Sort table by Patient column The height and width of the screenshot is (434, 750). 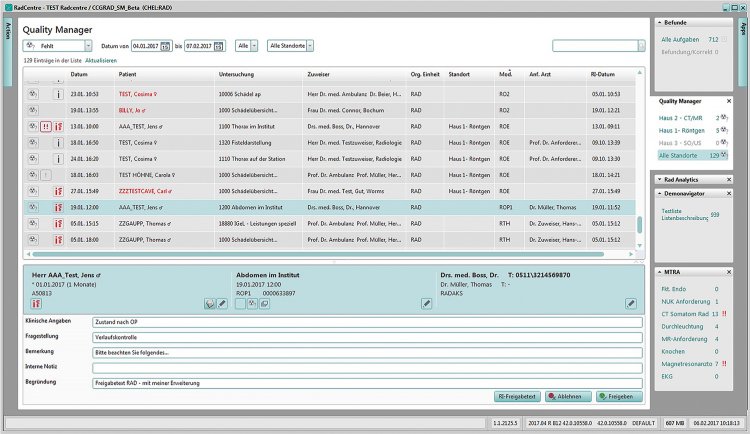127,74
